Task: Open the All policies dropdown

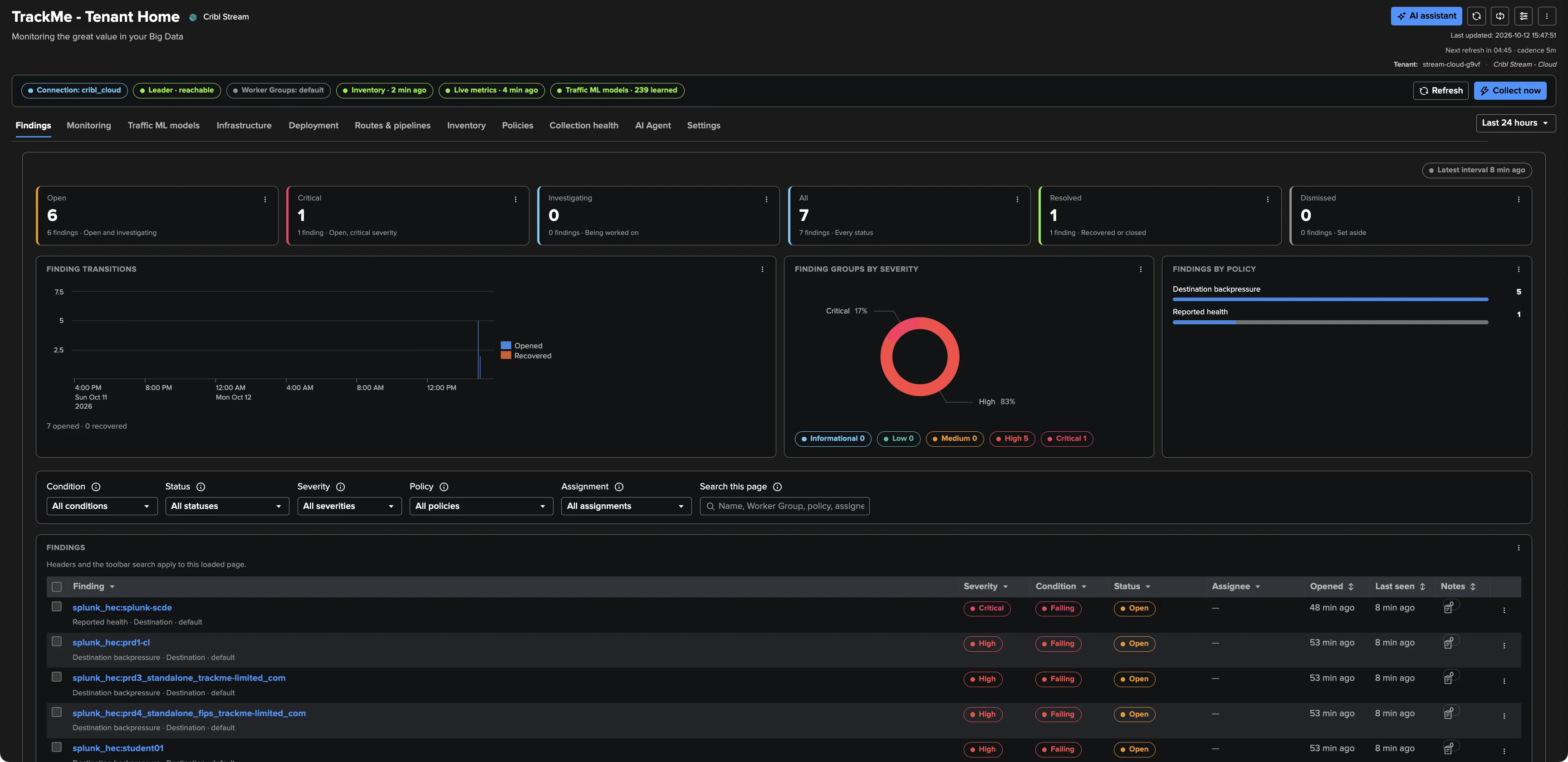Action: 481,506
